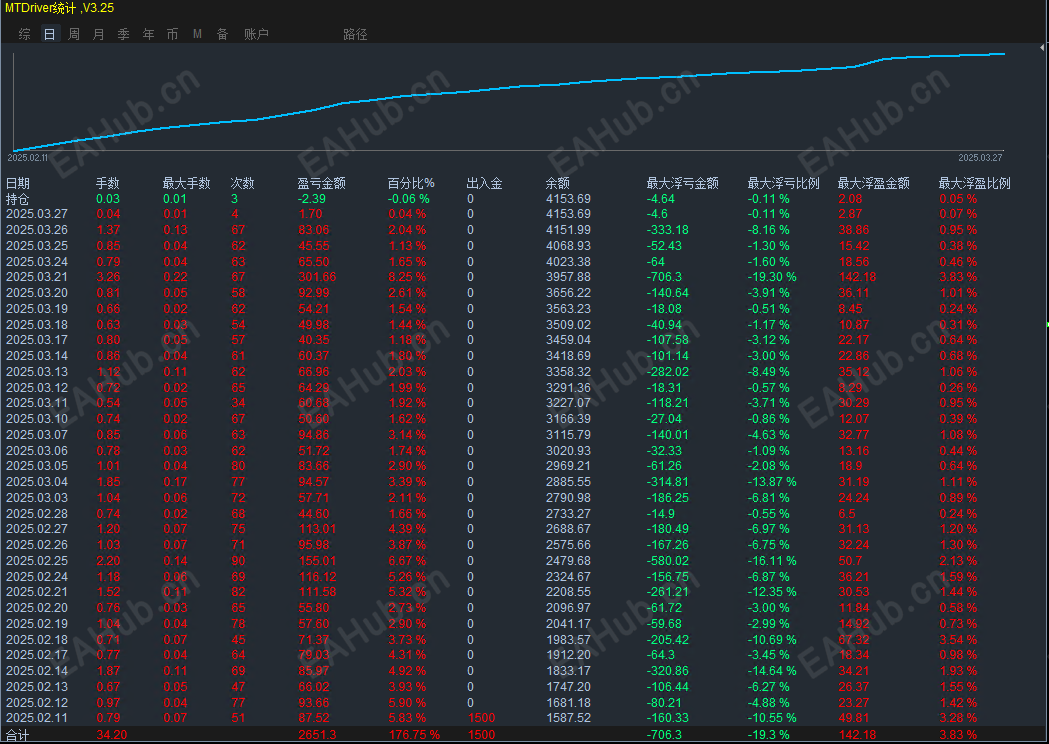
Task: Select the 持仓 holdings row
Action: pyautogui.click(x=522, y=199)
